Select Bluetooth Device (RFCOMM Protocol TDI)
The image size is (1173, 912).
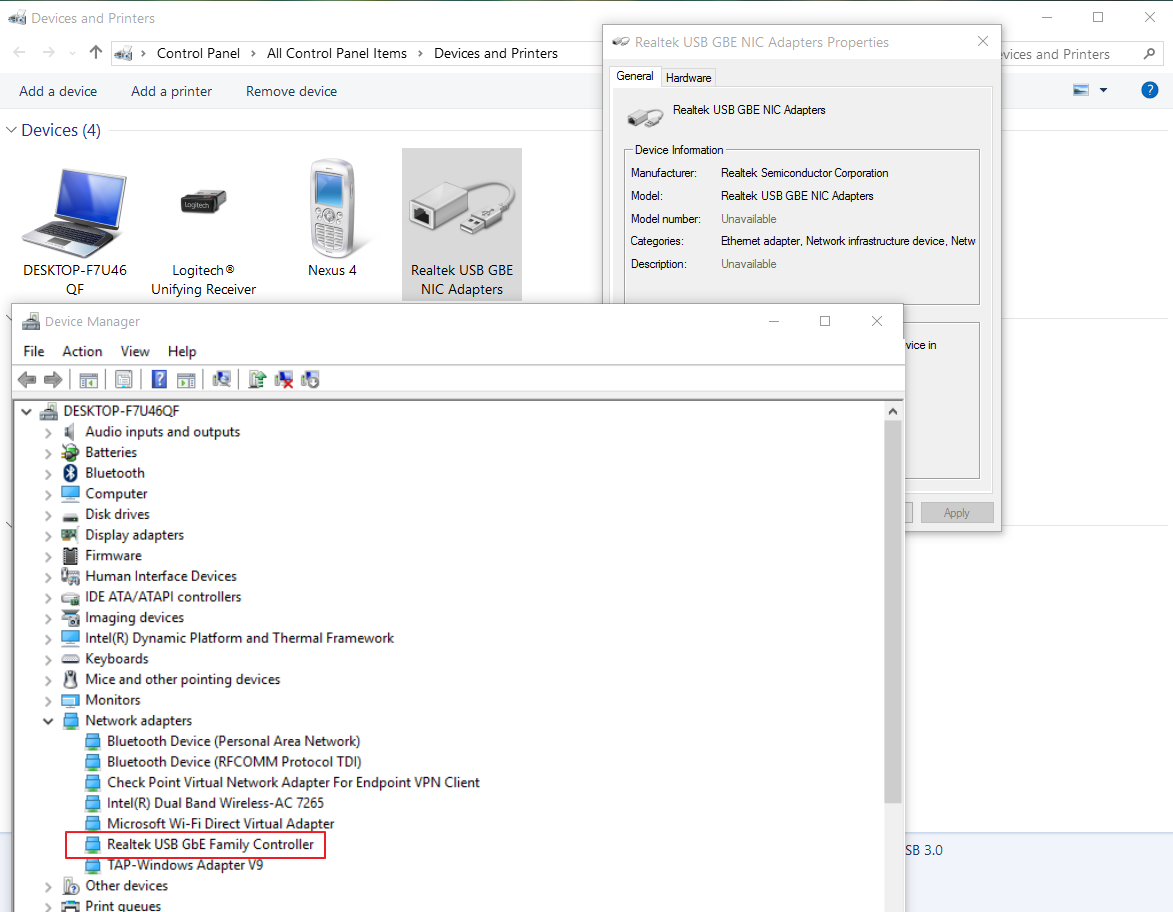coord(234,762)
